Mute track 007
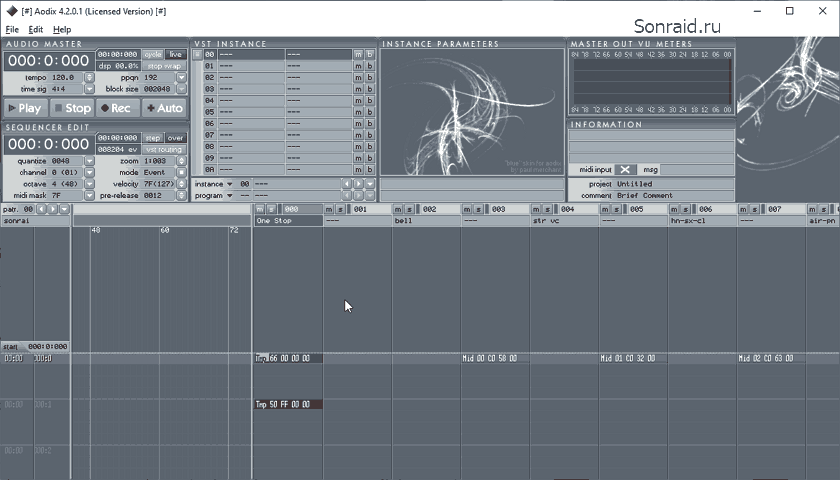The height and width of the screenshot is (480, 840). coord(744,209)
